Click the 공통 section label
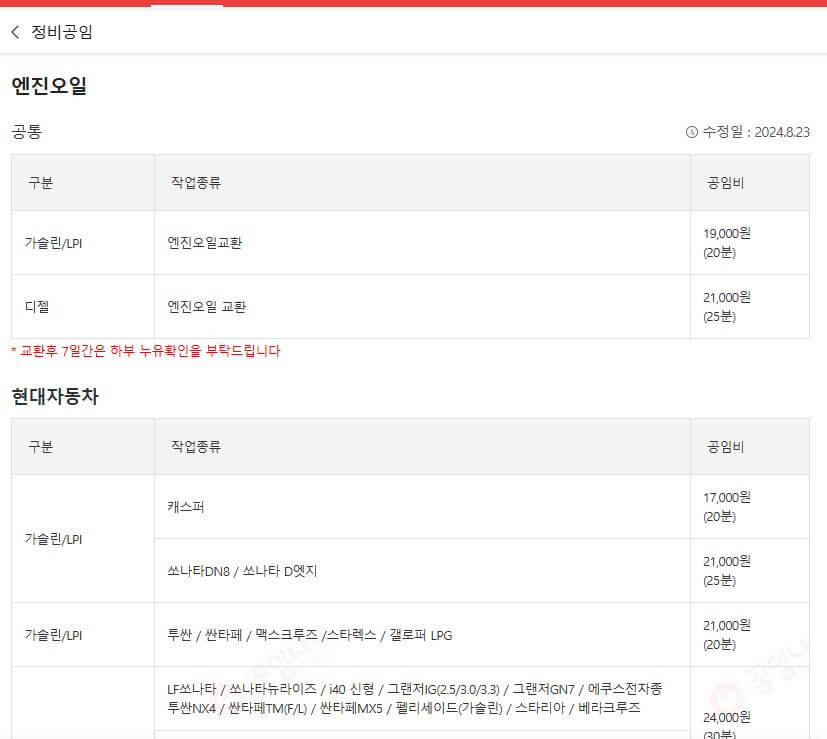The width and height of the screenshot is (827, 739). [x=26, y=131]
